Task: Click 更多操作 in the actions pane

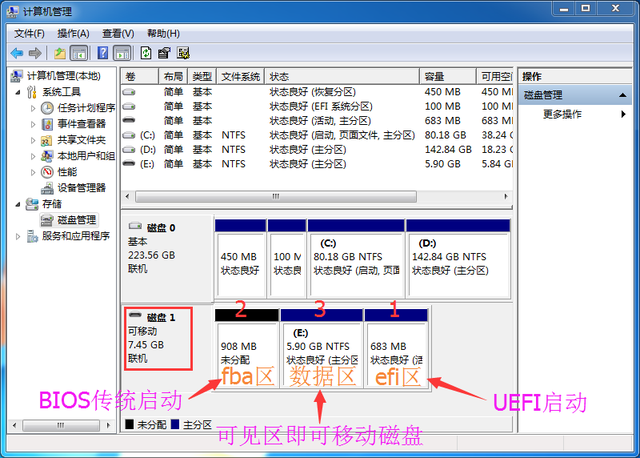Action: pos(562,114)
